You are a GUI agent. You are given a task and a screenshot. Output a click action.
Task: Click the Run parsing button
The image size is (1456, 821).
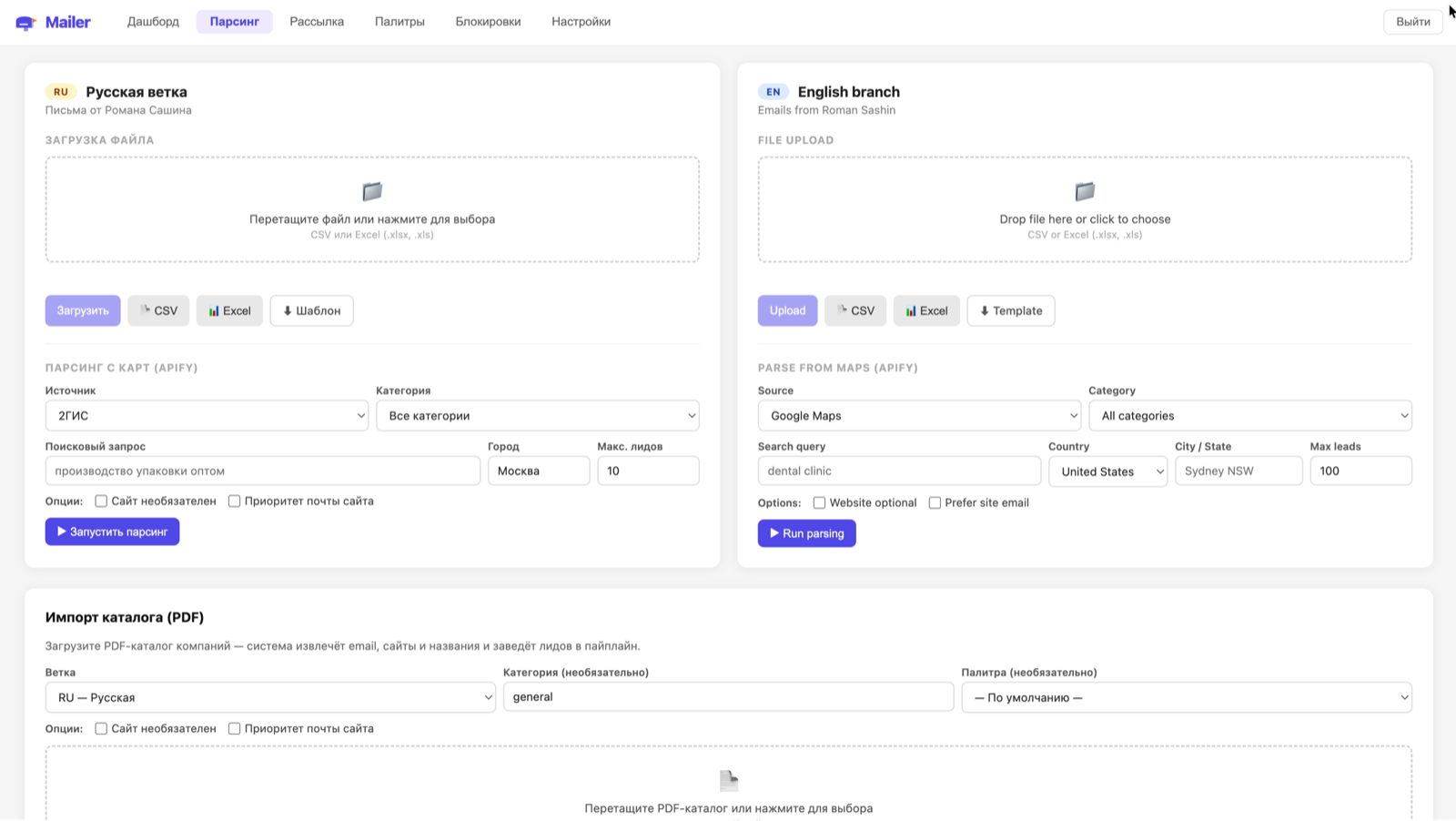click(x=806, y=533)
